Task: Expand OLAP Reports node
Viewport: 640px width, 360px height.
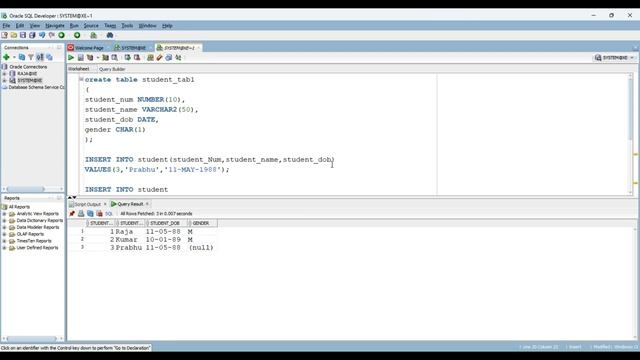Action: 4,234
